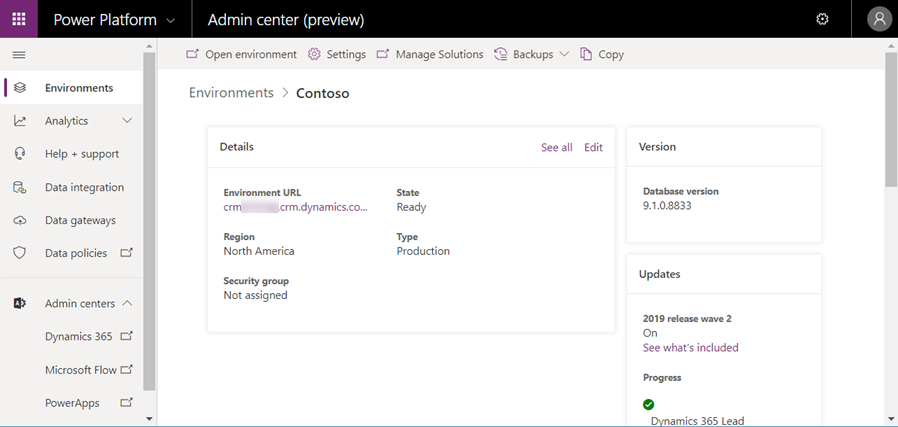Open the user account avatar
898x427 pixels.
(x=879, y=19)
